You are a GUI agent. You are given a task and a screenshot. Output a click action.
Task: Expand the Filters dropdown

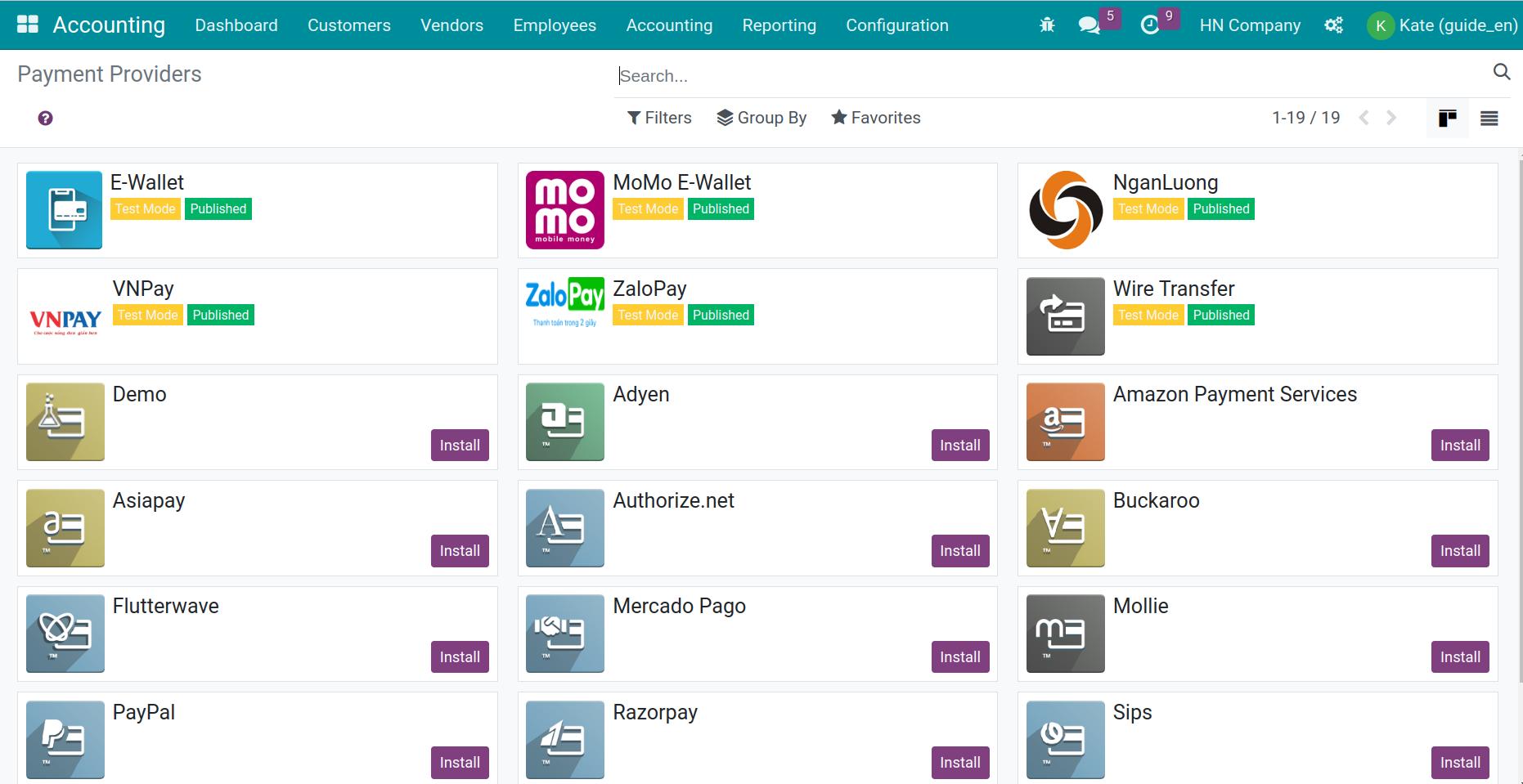coord(659,118)
